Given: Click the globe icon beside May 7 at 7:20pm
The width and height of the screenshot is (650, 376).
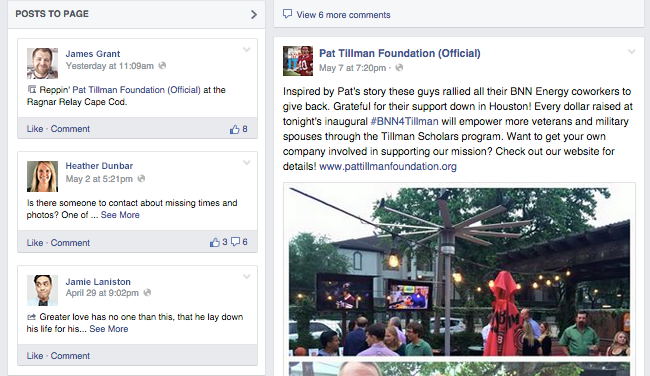Looking at the screenshot, I should [399, 68].
